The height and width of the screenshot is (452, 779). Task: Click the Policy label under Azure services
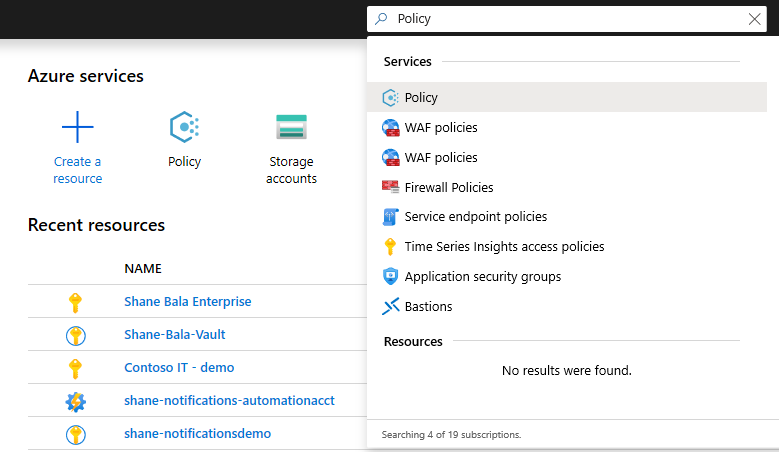[184, 162]
